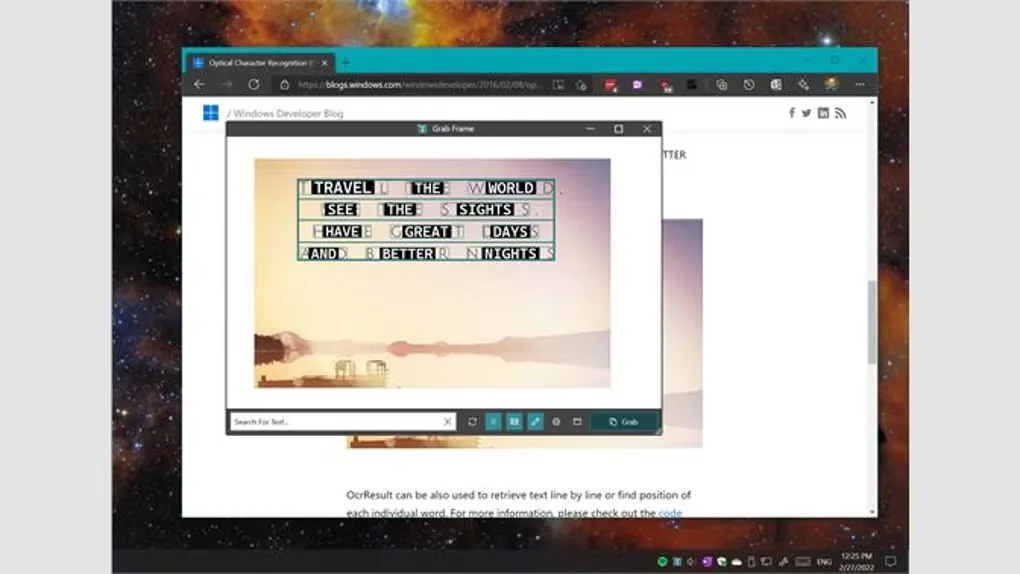The image size is (1020, 574).
Task: Click the browser page vertical scrollbar
Action: (872, 321)
